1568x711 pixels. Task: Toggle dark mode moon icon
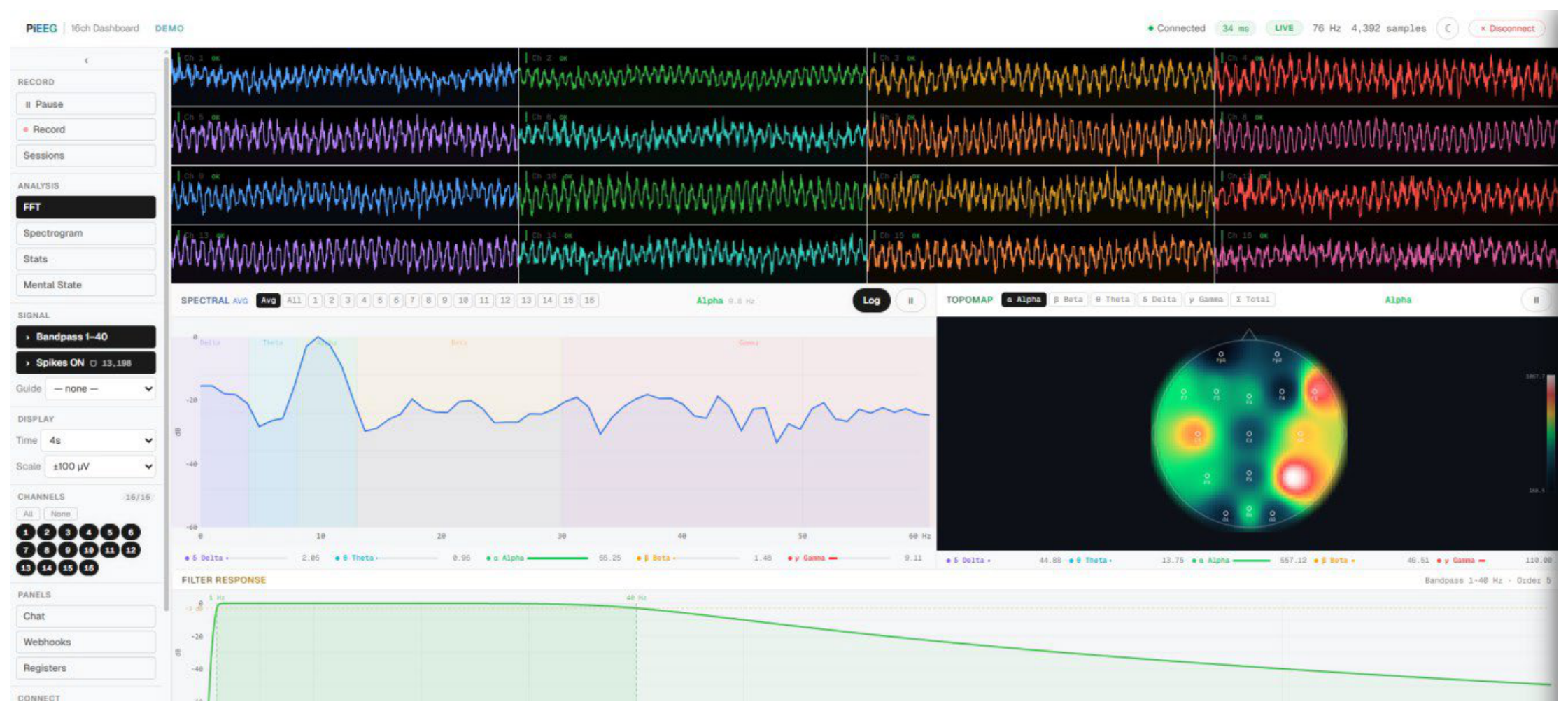coord(1448,29)
